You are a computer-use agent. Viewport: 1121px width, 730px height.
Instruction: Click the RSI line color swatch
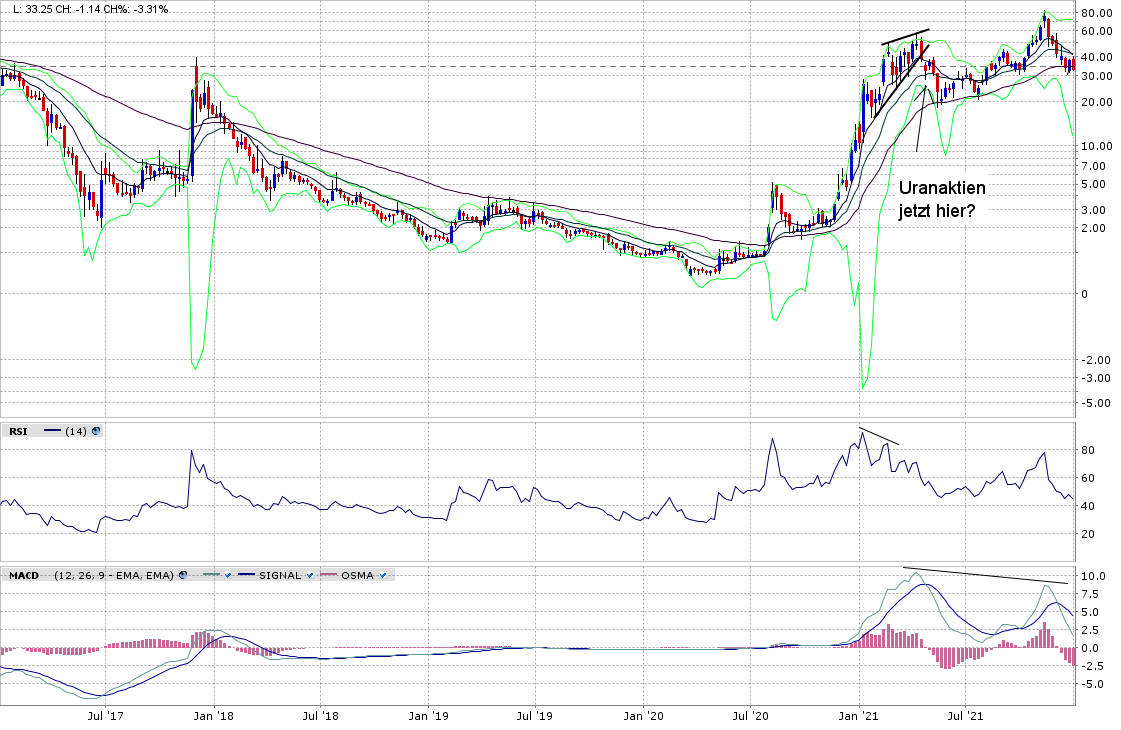[52, 431]
